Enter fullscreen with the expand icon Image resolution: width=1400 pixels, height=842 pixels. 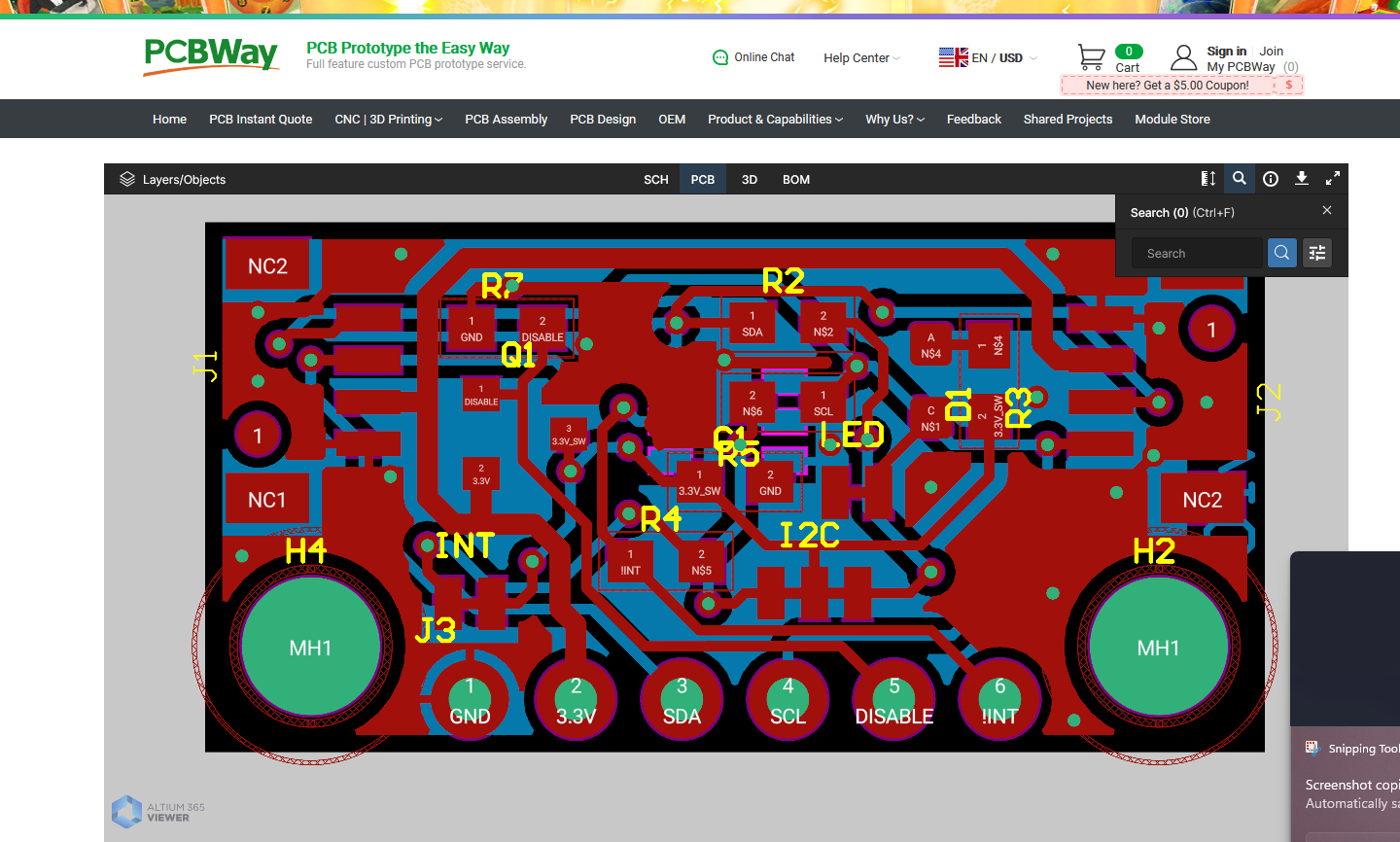1333,179
